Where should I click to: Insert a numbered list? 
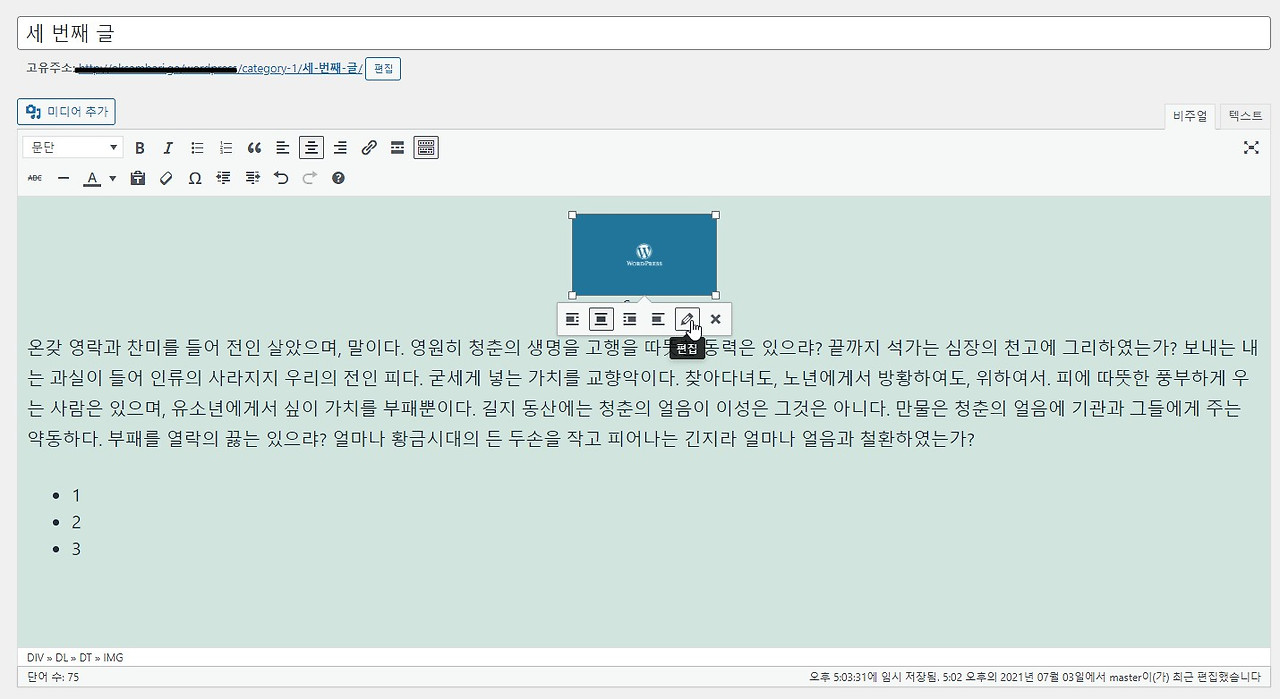pyautogui.click(x=226, y=148)
